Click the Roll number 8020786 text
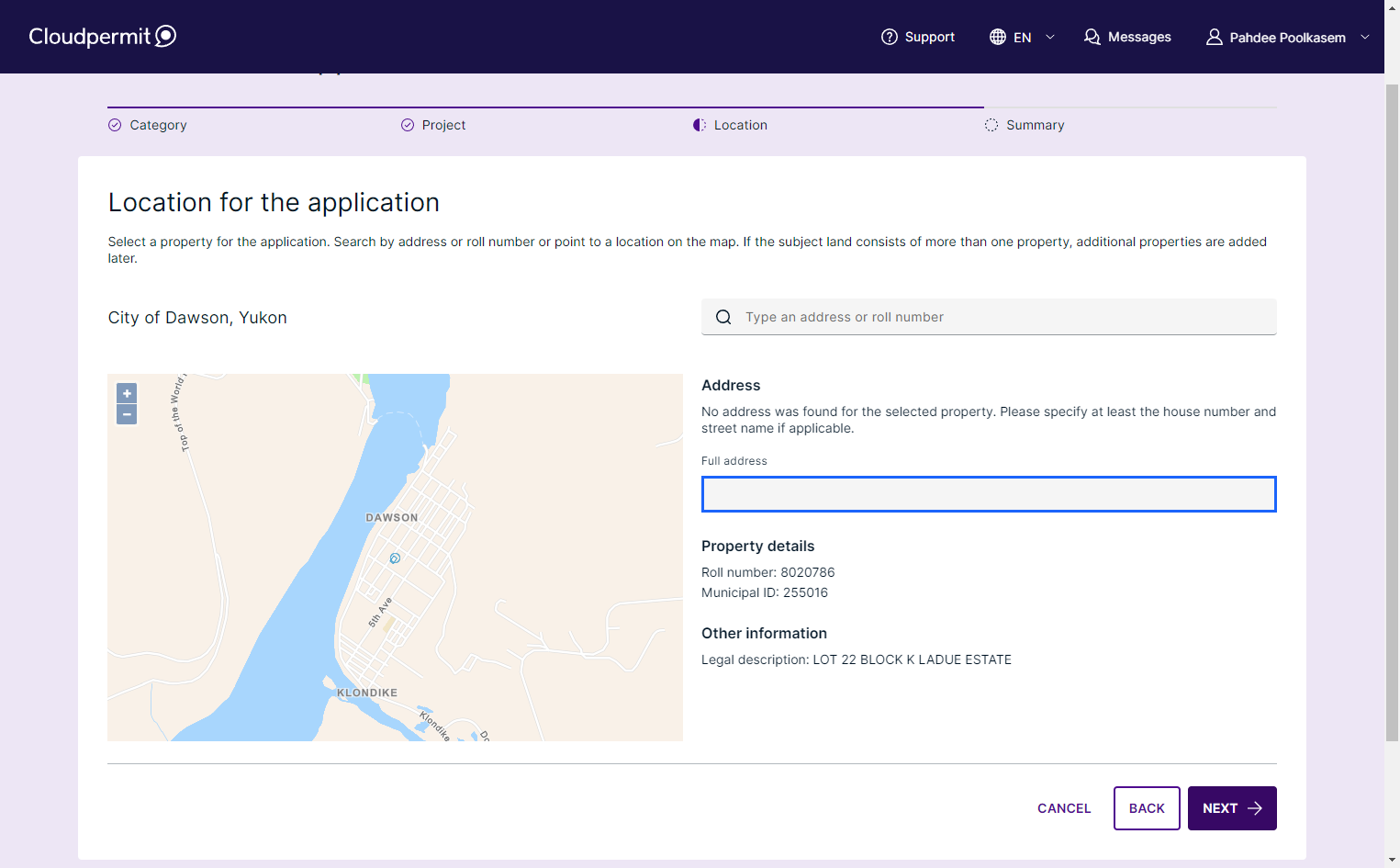The height and width of the screenshot is (868, 1400). click(768, 572)
